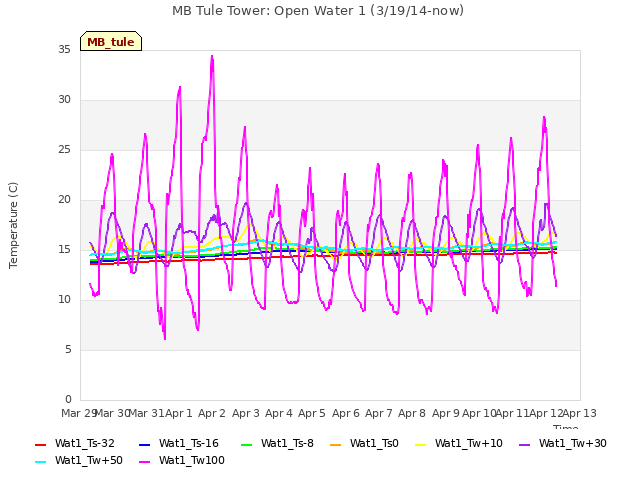The width and height of the screenshot is (640, 480).
Task: Click the orange Wat1_Ts0 legend swatch
Action: point(336,444)
